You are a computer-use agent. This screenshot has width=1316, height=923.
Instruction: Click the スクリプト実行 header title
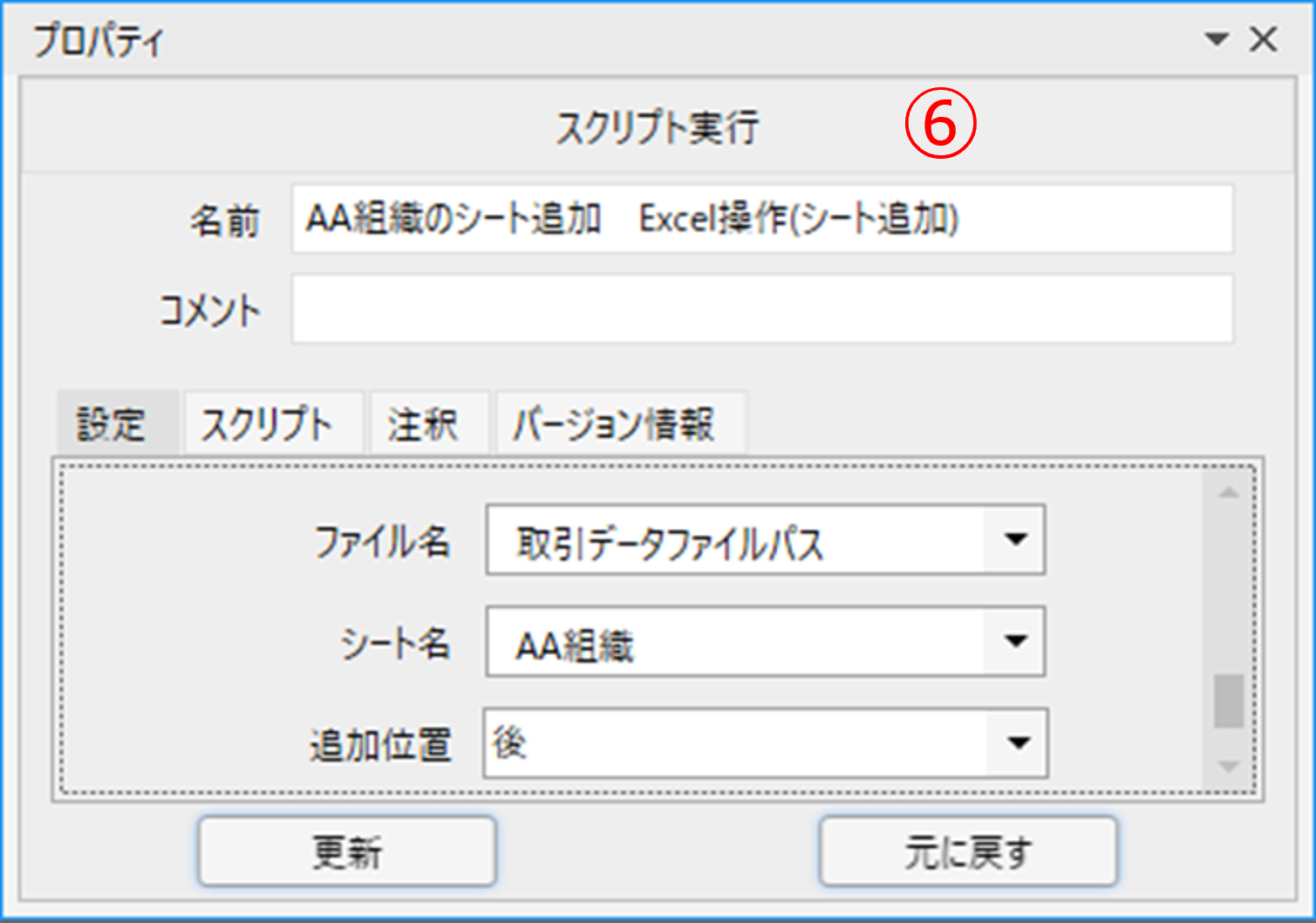tap(658, 127)
